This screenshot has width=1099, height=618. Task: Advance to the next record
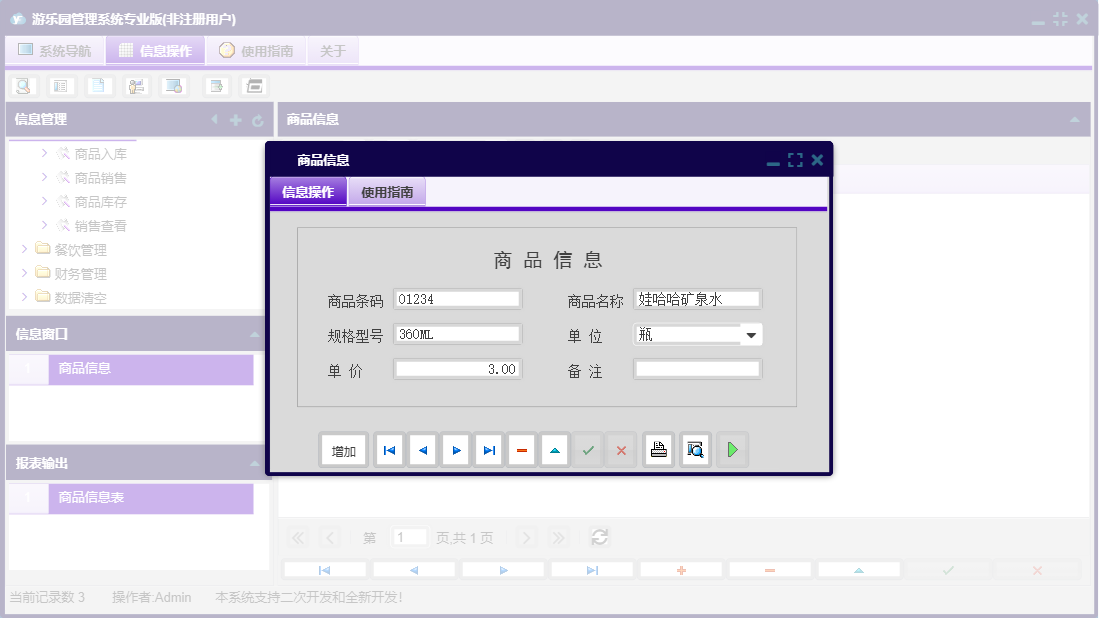tap(455, 449)
